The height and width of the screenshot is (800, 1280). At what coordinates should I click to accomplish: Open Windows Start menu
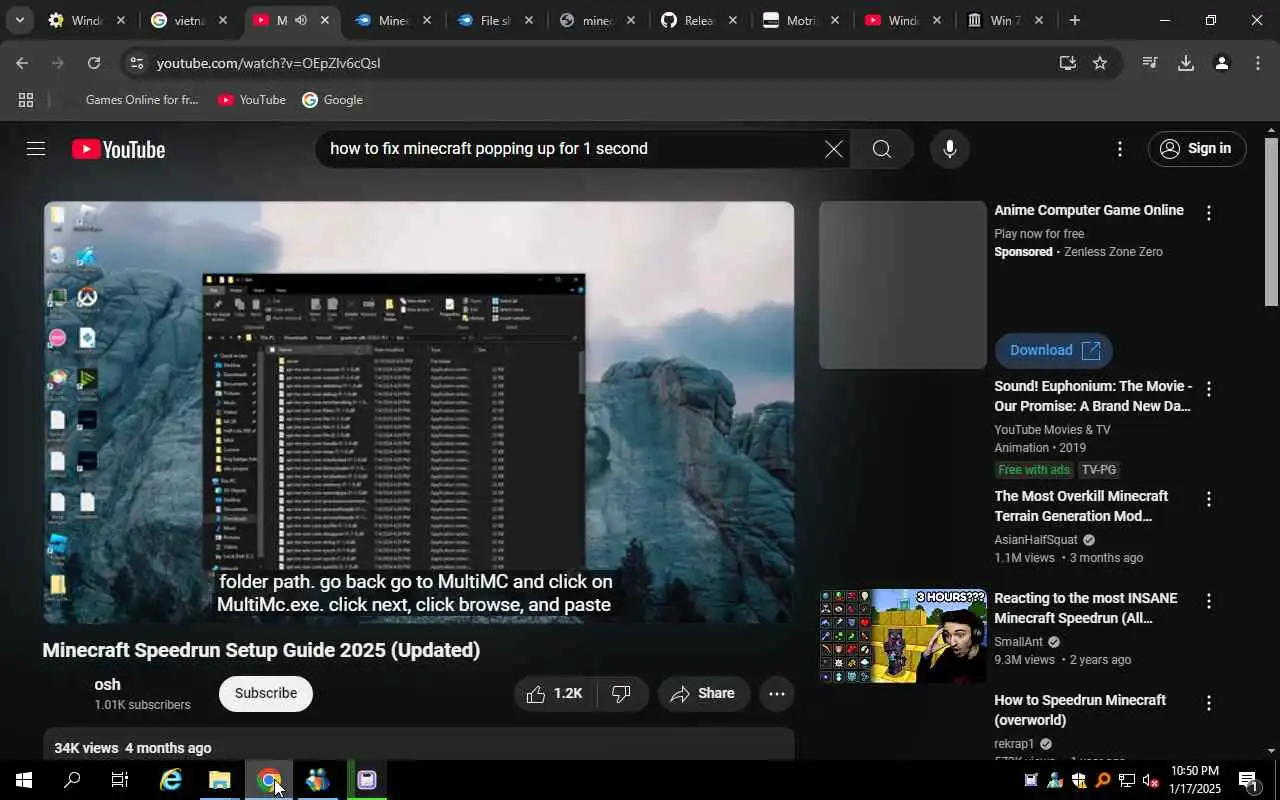point(24,780)
